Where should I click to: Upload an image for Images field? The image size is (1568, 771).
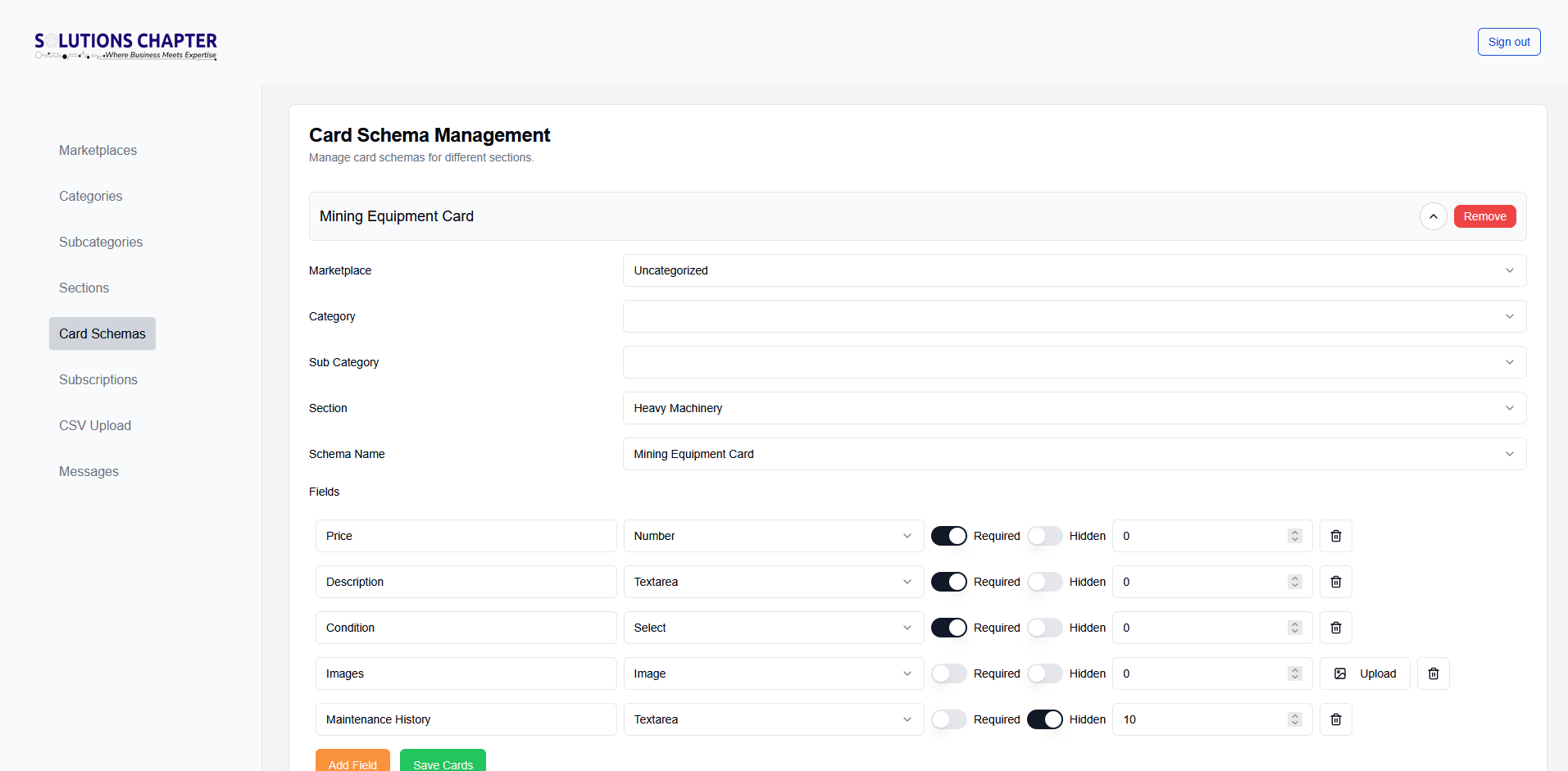click(x=1364, y=673)
